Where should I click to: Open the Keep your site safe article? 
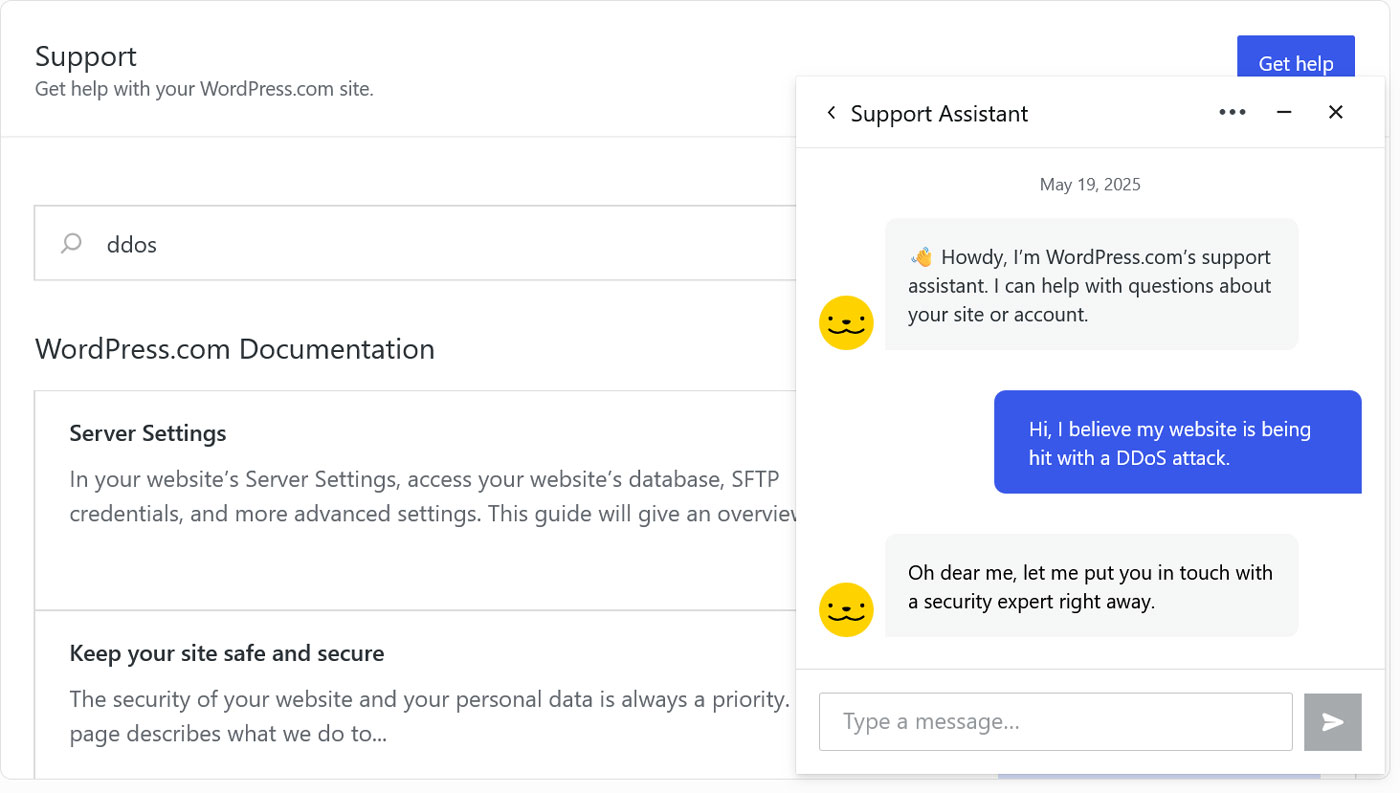click(x=226, y=652)
